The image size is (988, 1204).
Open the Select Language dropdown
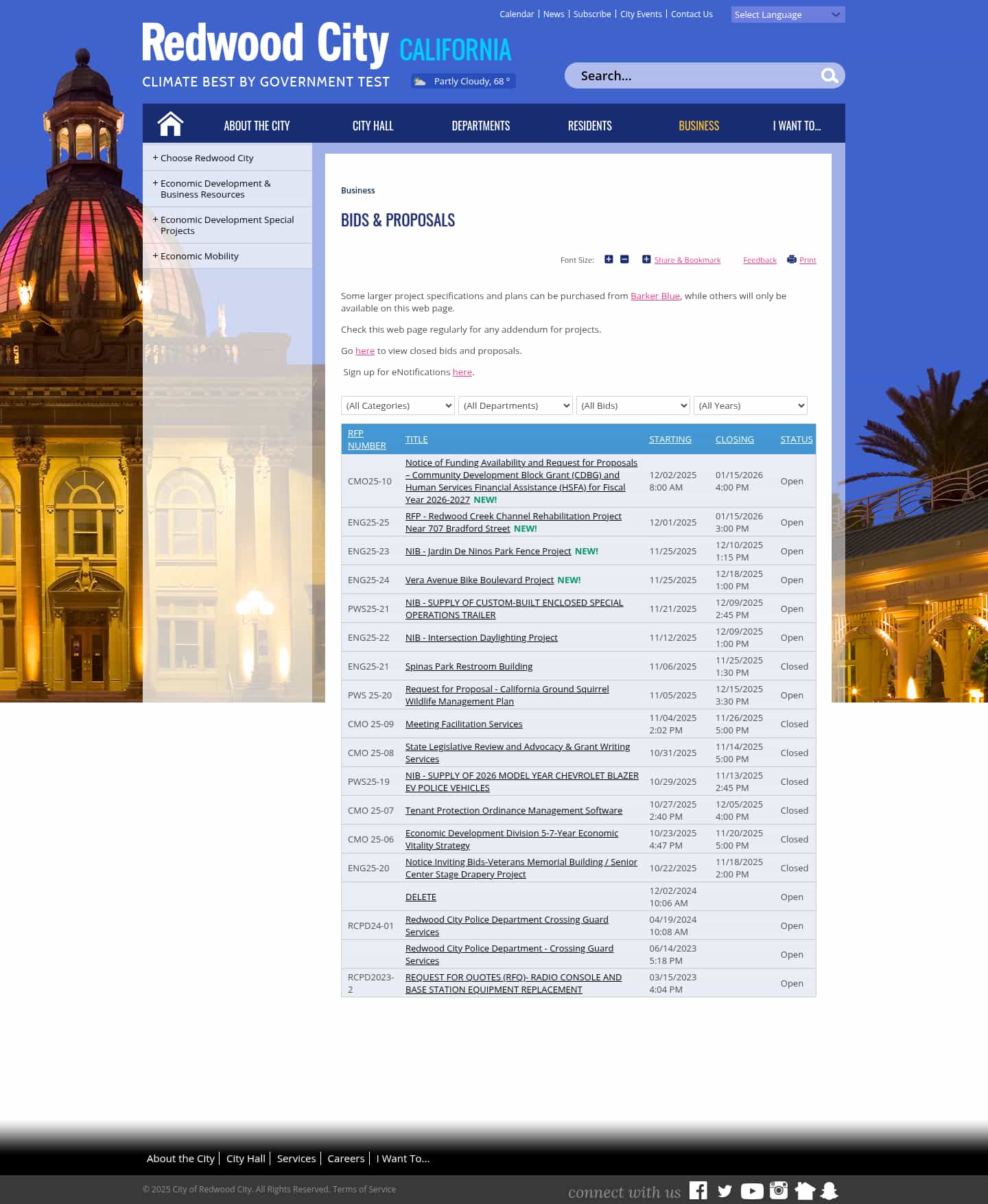(x=787, y=14)
